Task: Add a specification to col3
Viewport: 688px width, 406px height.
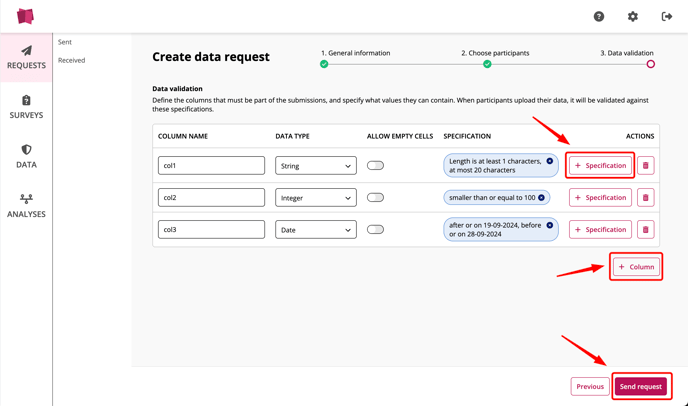Action: point(600,230)
